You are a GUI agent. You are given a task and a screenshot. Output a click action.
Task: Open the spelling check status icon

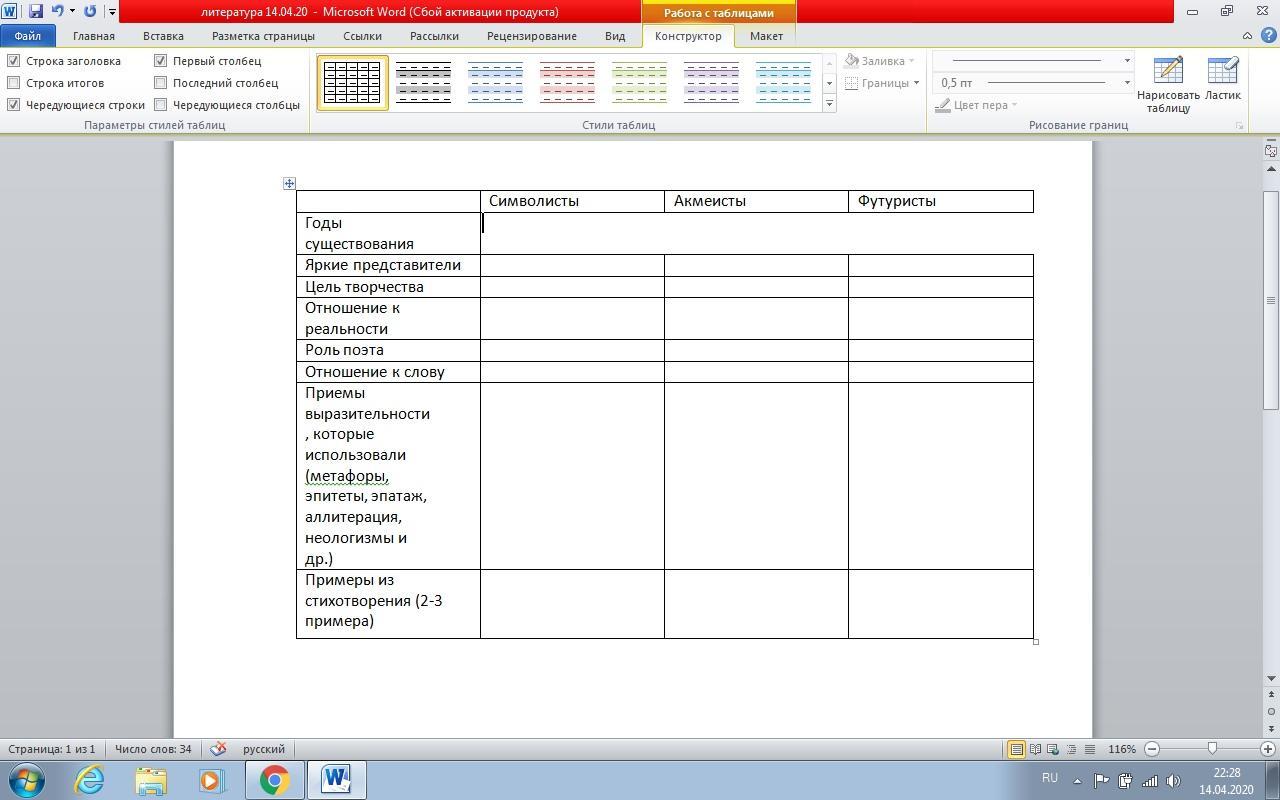pyautogui.click(x=218, y=749)
